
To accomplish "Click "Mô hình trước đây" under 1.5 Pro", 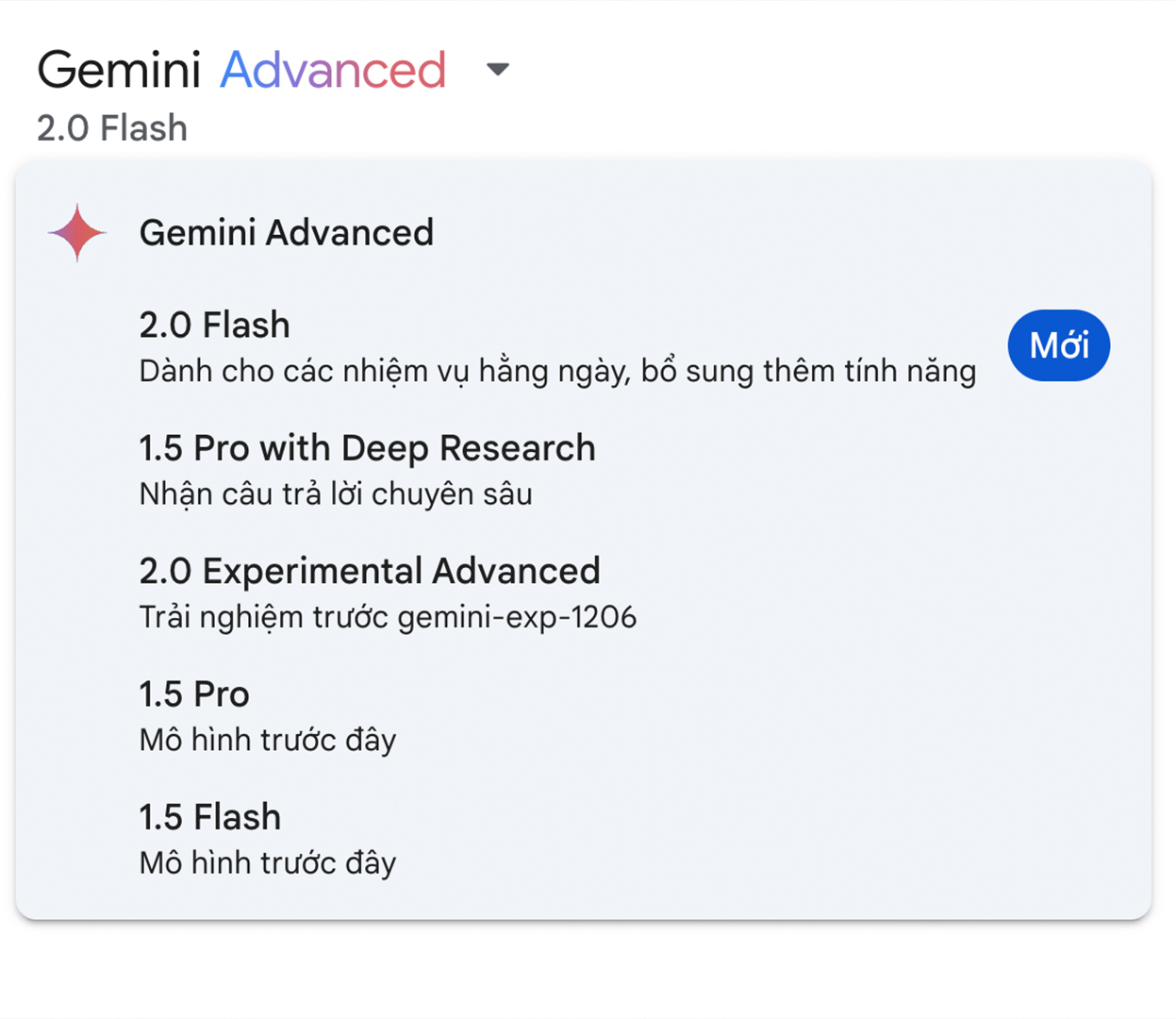I will tap(268, 740).
